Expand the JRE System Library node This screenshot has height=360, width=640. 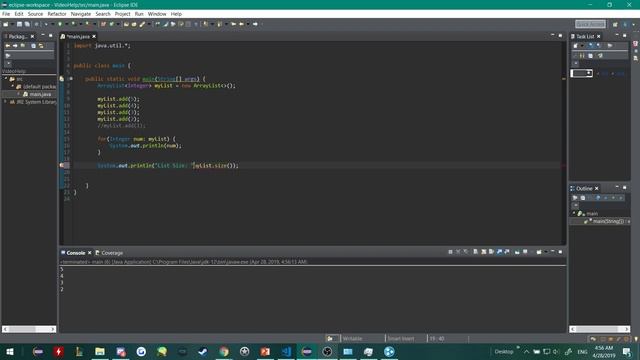coord(6,102)
